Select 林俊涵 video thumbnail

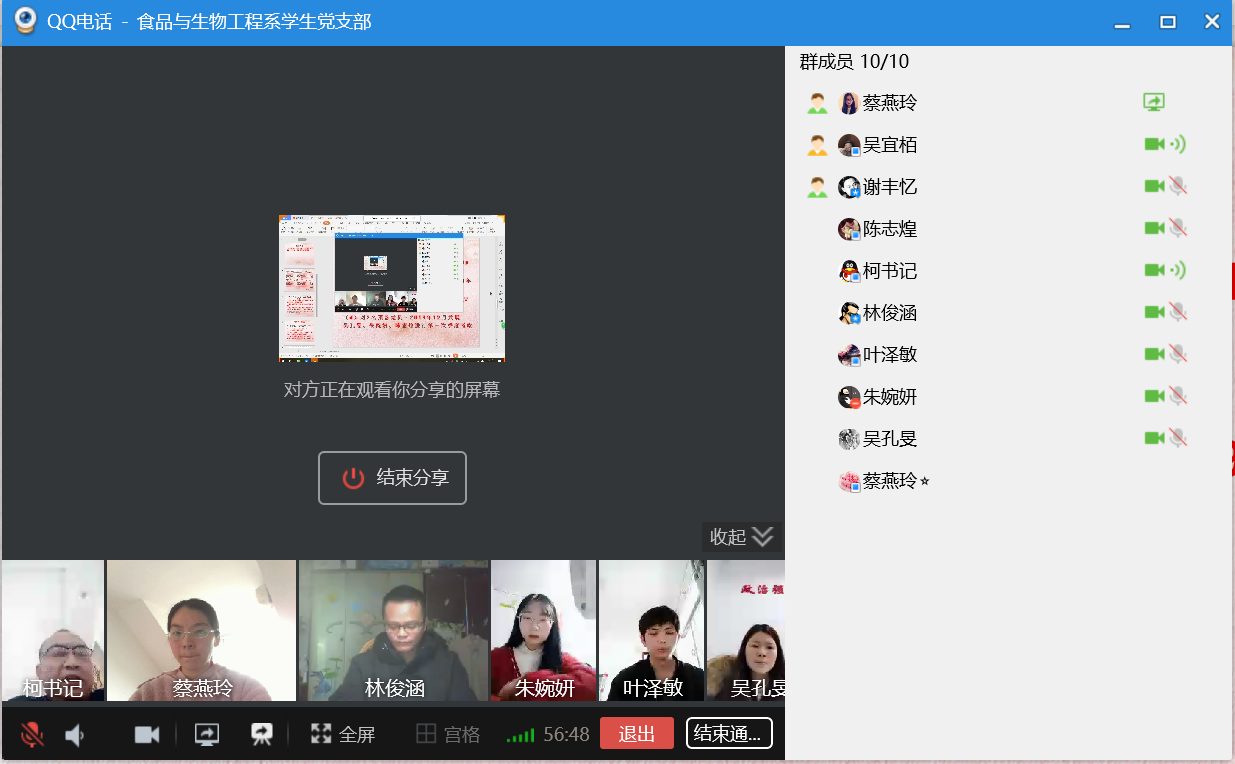pyautogui.click(x=394, y=631)
